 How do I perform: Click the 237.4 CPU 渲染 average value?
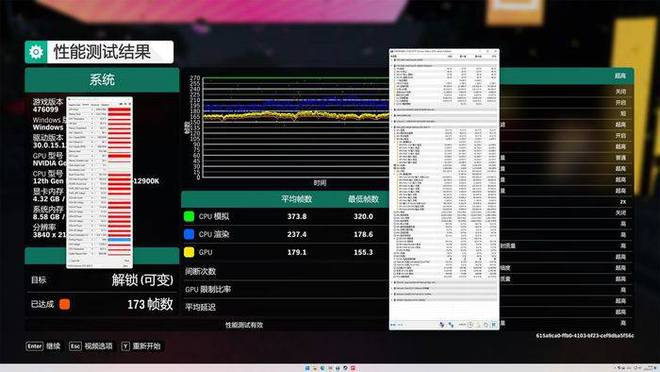297,234
